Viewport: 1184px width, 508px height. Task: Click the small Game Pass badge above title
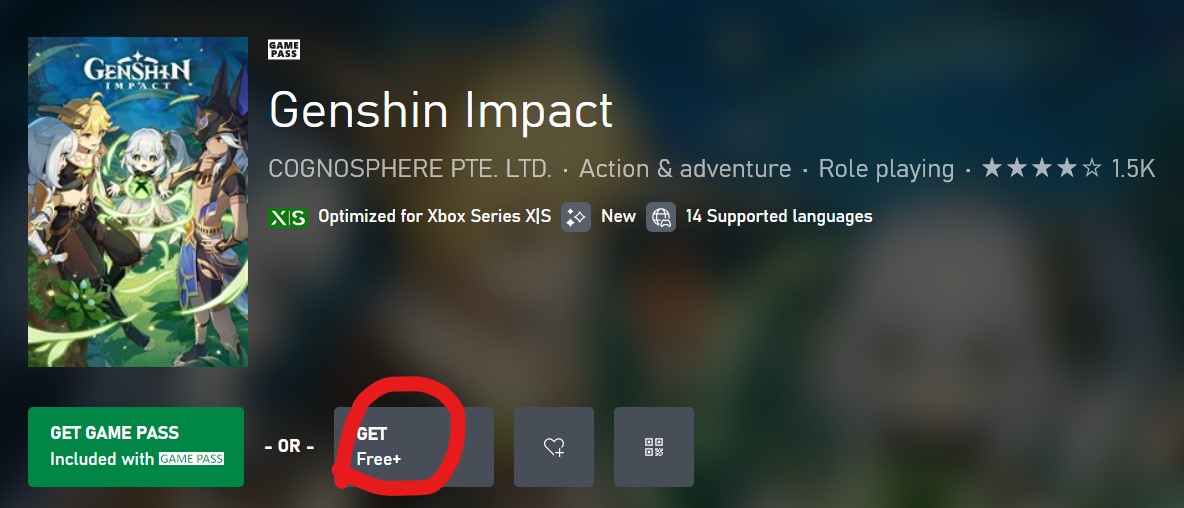coord(284,50)
